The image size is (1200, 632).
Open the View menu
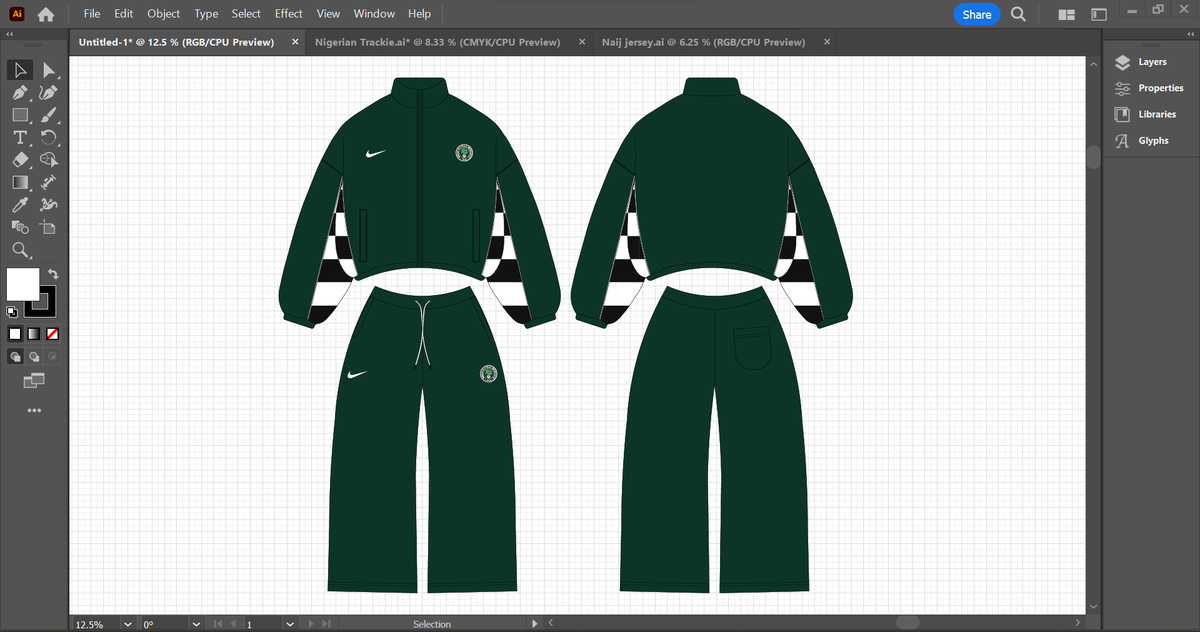(x=328, y=14)
